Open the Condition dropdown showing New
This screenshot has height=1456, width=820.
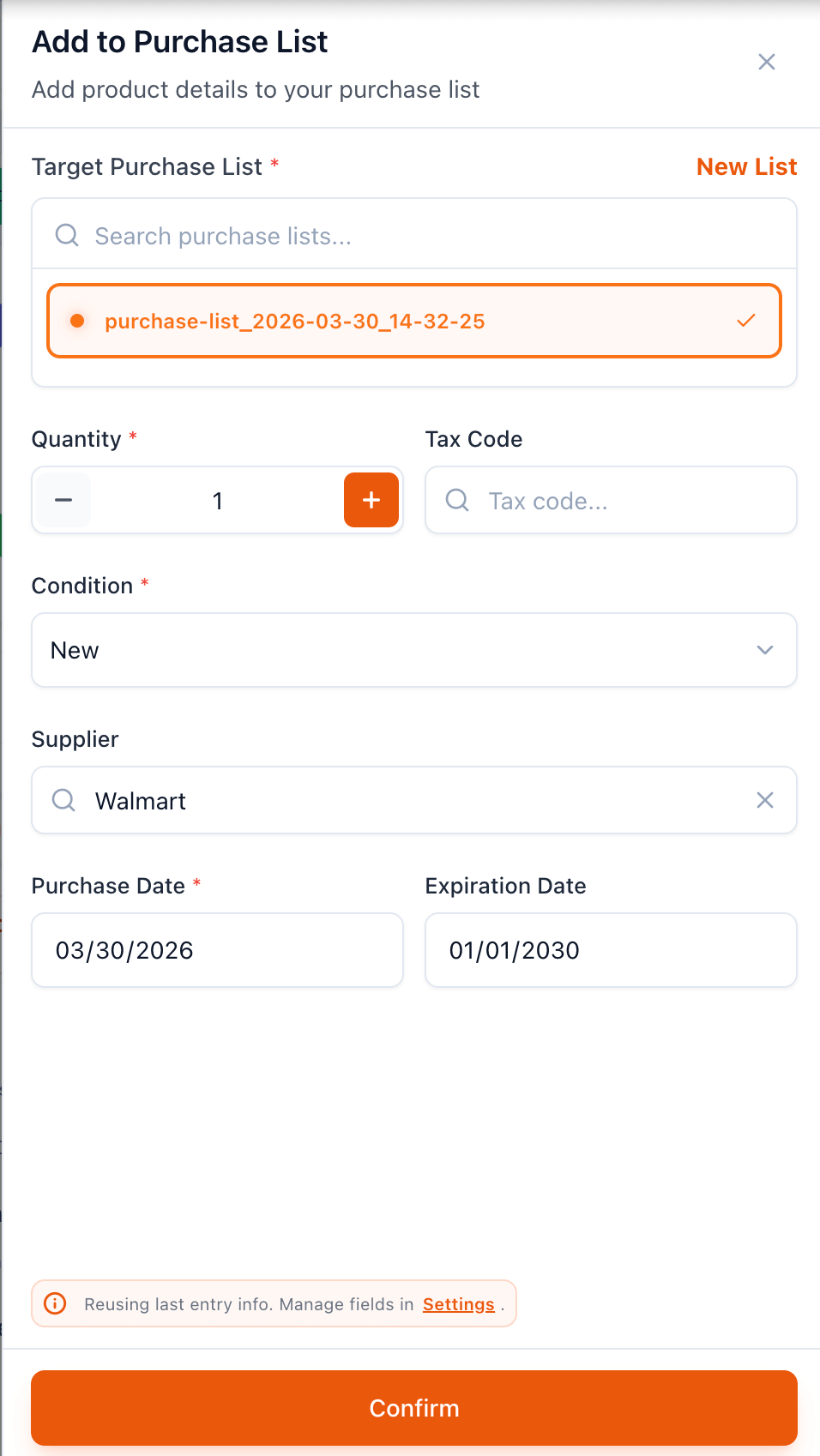(414, 650)
